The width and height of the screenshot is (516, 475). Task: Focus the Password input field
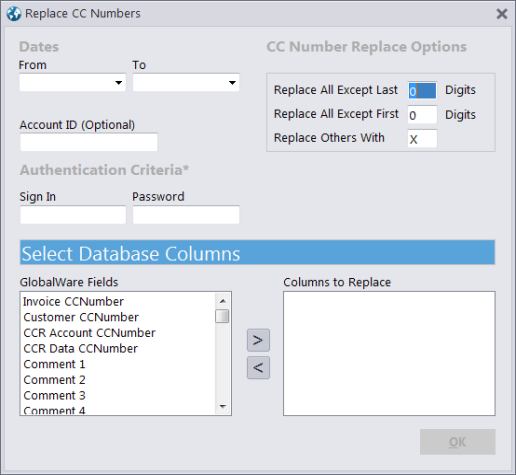click(186, 215)
